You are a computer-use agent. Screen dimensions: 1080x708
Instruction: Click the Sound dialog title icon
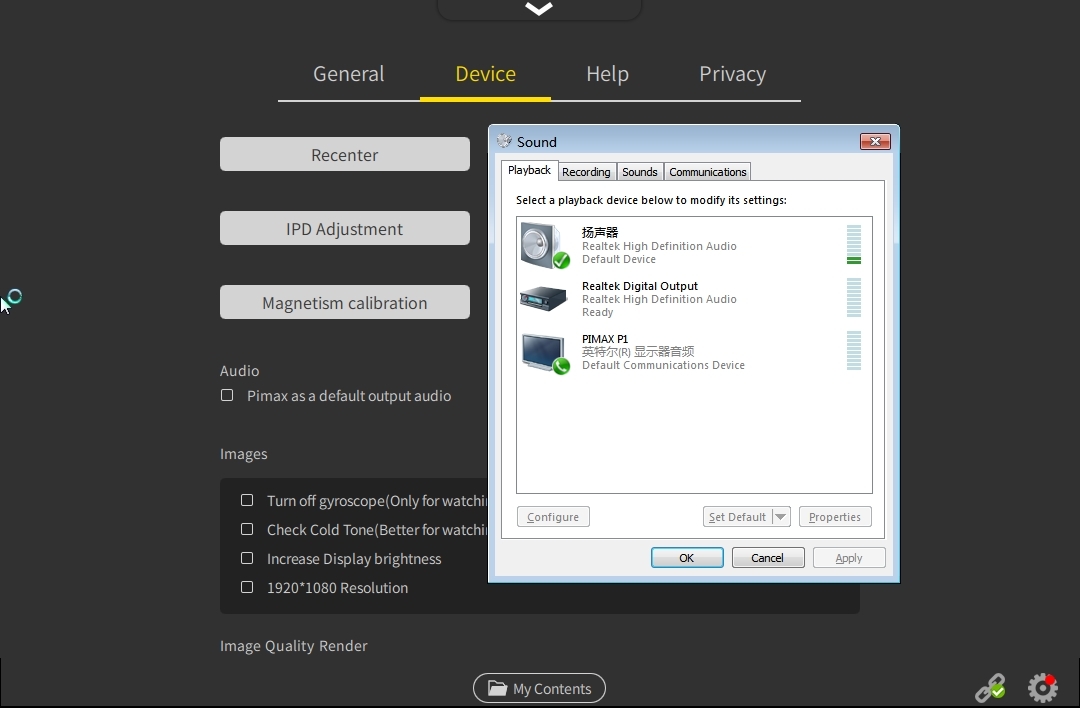504,141
